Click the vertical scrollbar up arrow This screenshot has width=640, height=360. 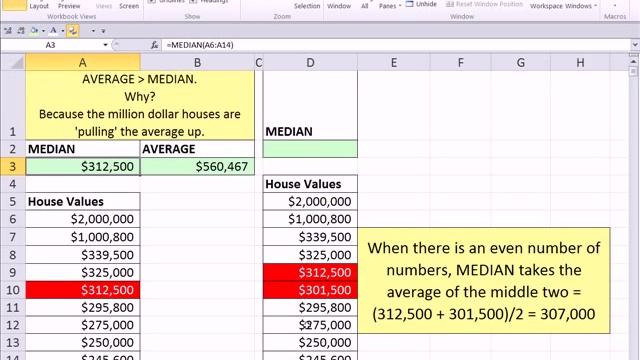tap(633, 62)
